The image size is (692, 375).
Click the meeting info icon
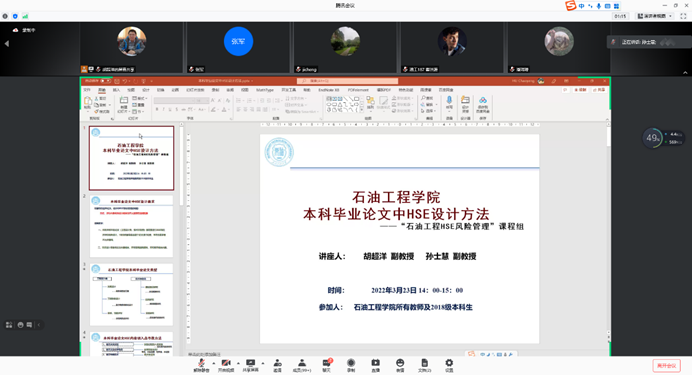pos(5,16)
